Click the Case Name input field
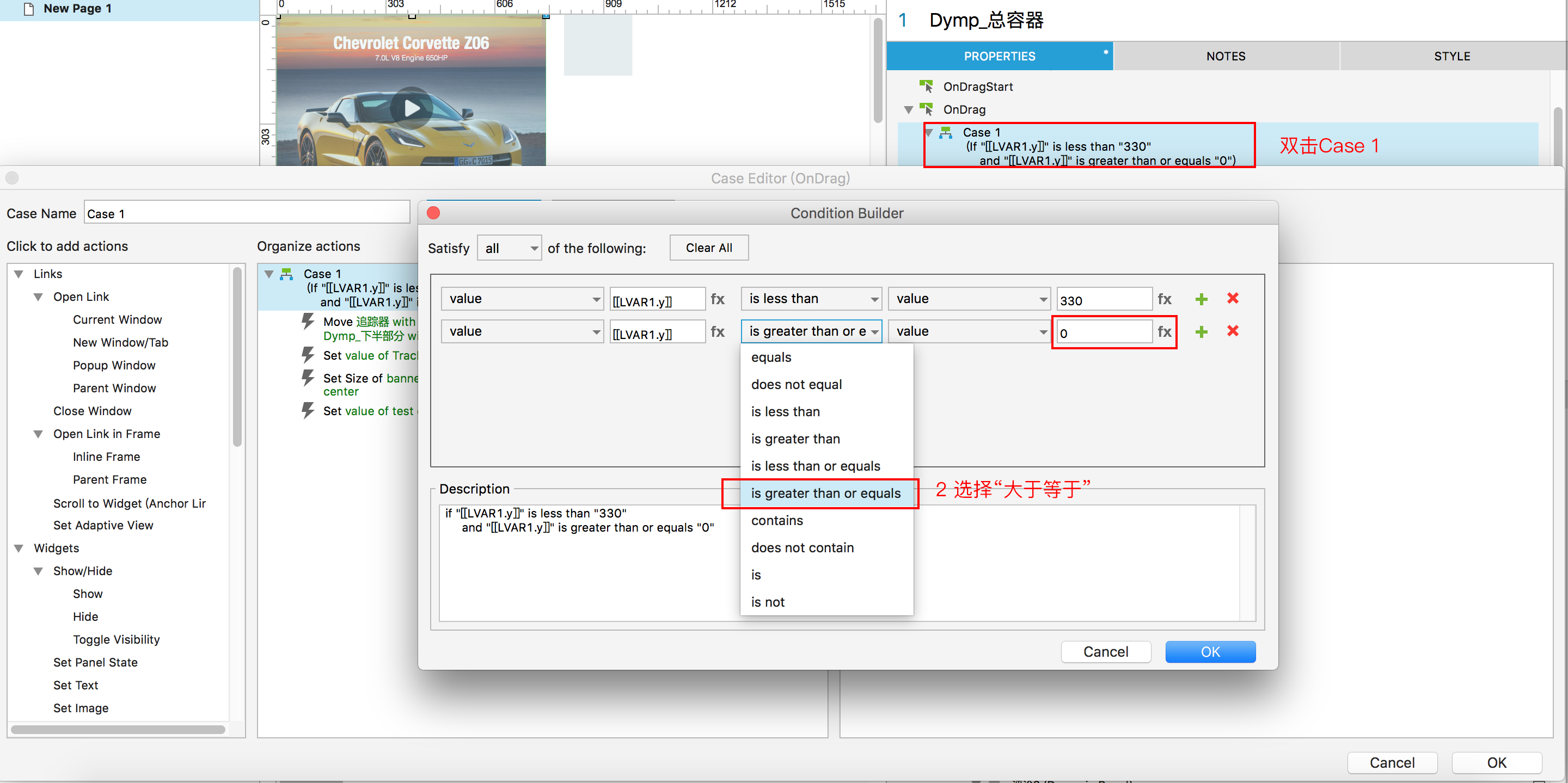This screenshot has height=783, width=1568. click(x=247, y=213)
